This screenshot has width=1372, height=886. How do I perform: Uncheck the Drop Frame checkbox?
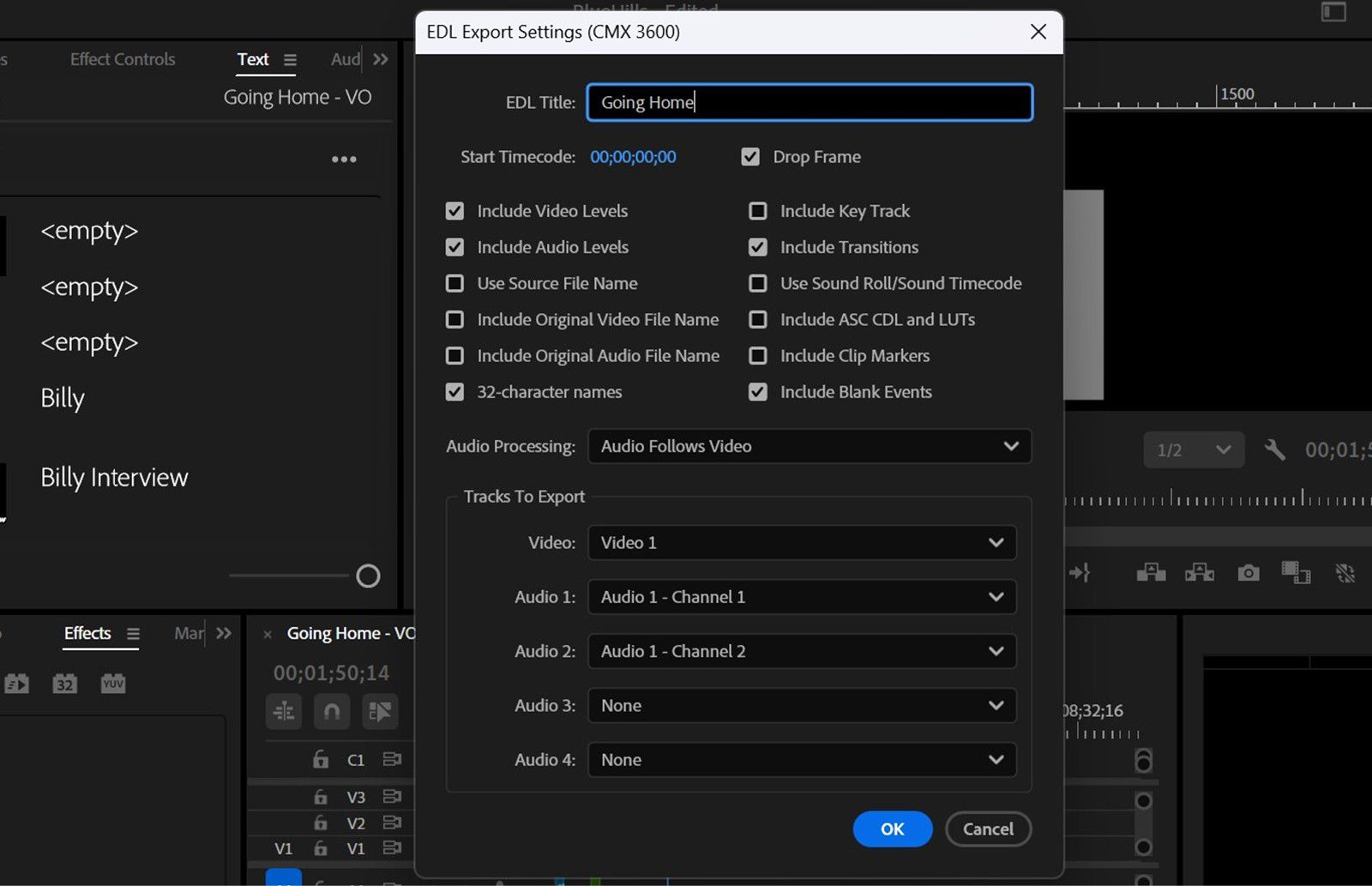[x=750, y=157]
